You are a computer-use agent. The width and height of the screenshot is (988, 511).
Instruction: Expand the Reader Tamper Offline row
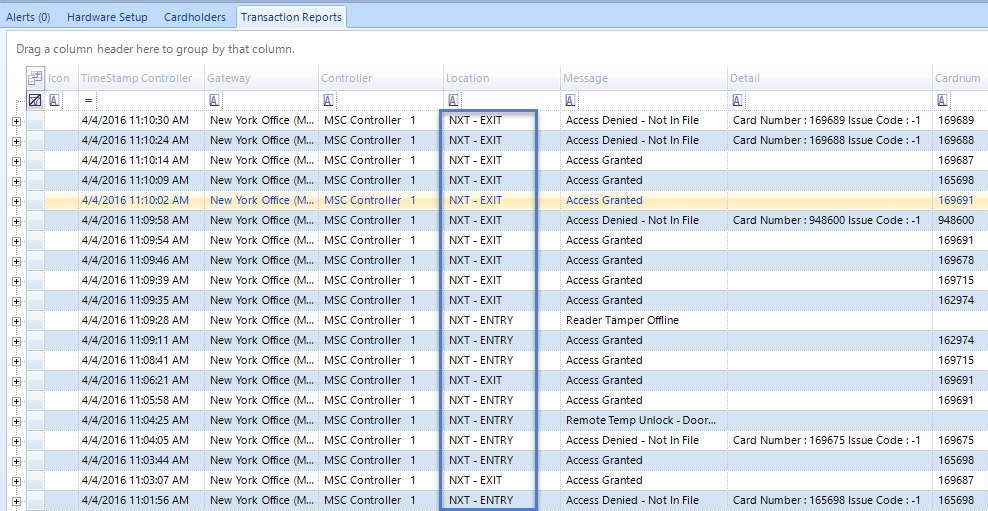click(x=16, y=320)
